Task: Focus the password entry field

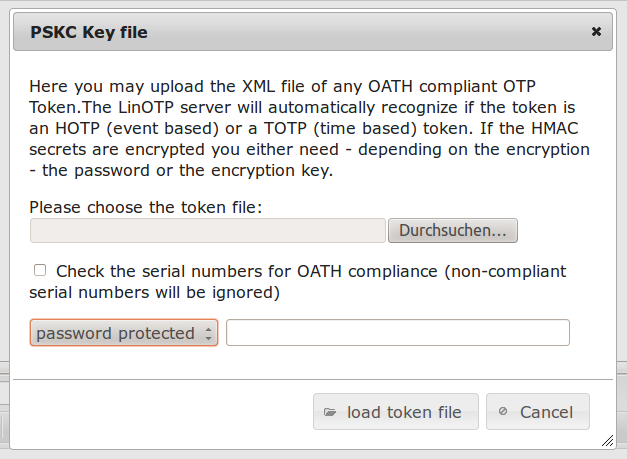Action: point(397,333)
